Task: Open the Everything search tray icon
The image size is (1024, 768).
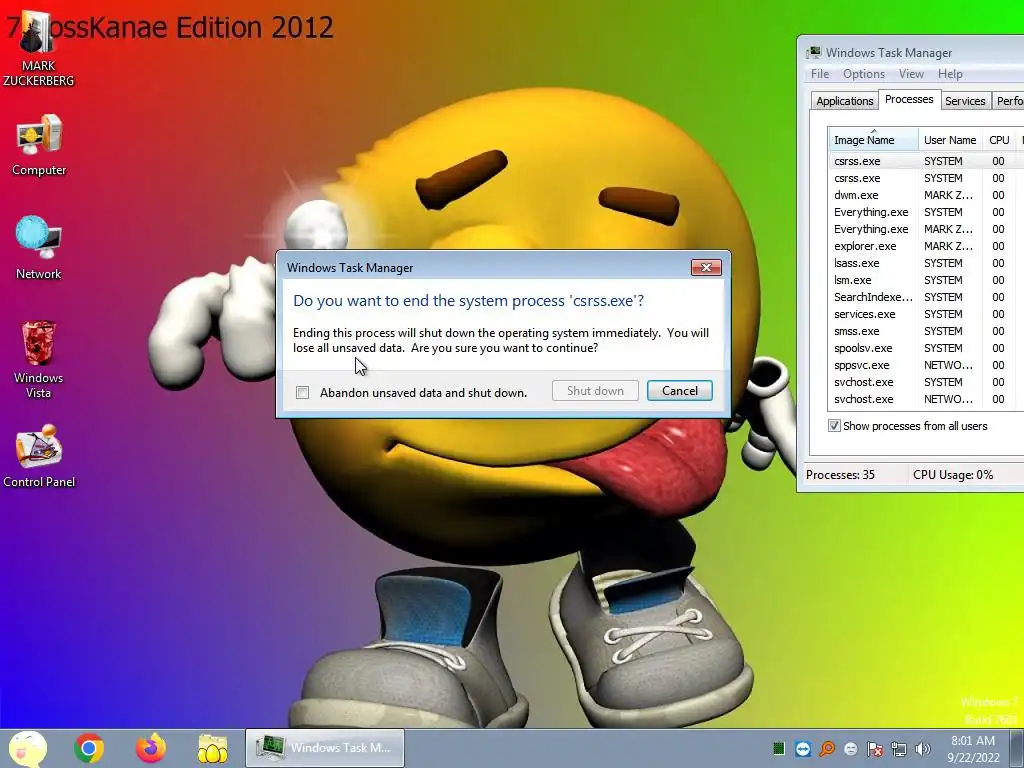Action: 827,748
